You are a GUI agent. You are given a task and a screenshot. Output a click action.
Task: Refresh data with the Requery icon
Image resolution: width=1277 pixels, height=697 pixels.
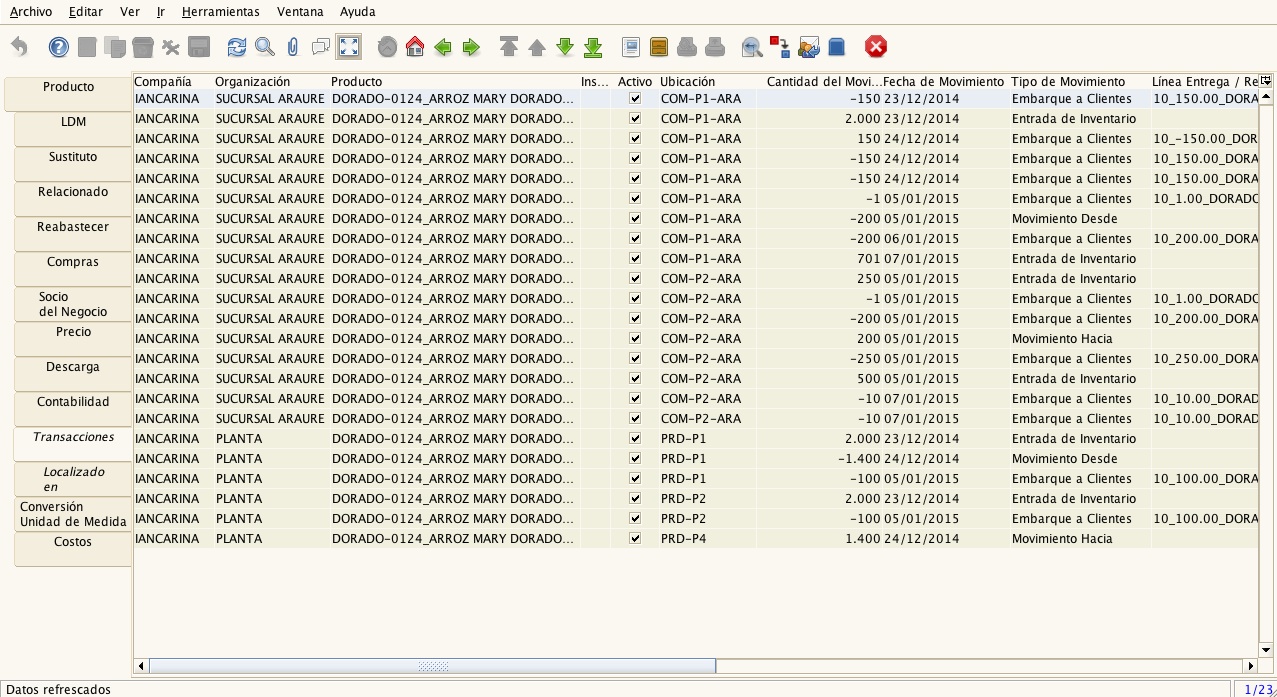pyautogui.click(x=237, y=47)
